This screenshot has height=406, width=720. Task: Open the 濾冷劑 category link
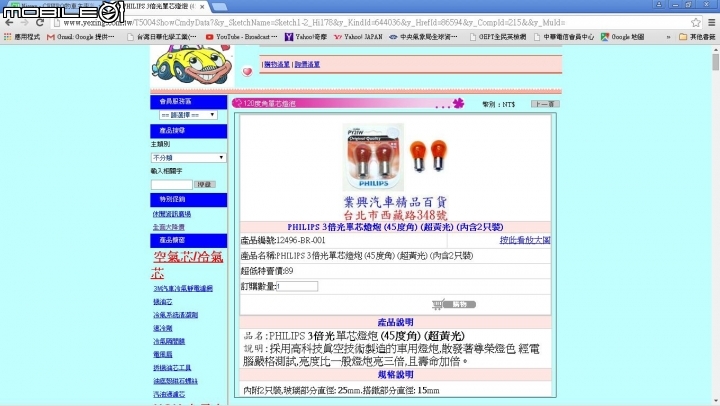(x=163, y=328)
